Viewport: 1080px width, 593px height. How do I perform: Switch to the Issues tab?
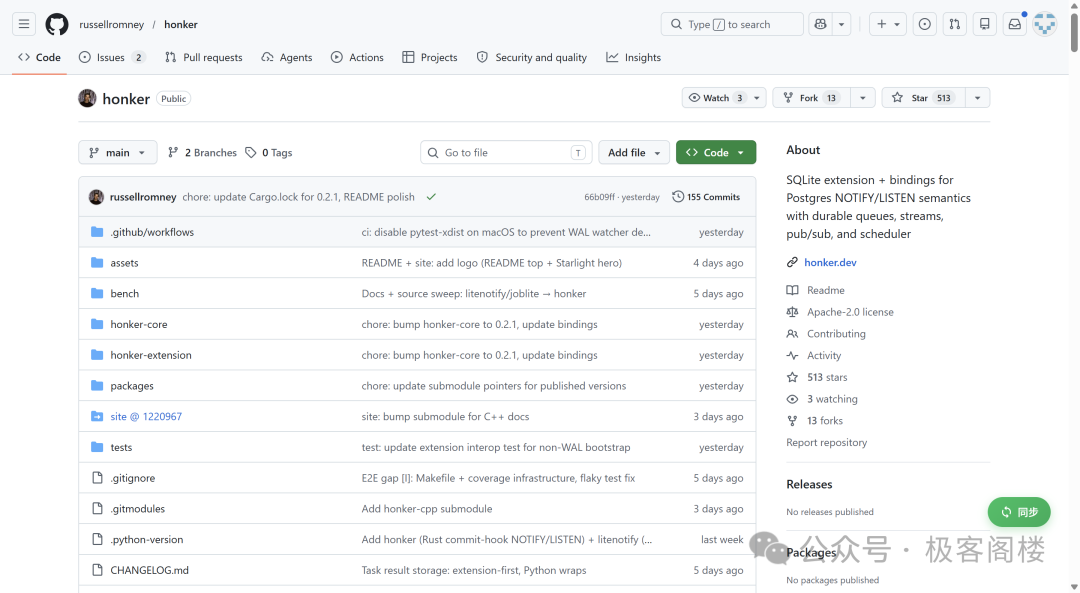click(x=112, y=57)
